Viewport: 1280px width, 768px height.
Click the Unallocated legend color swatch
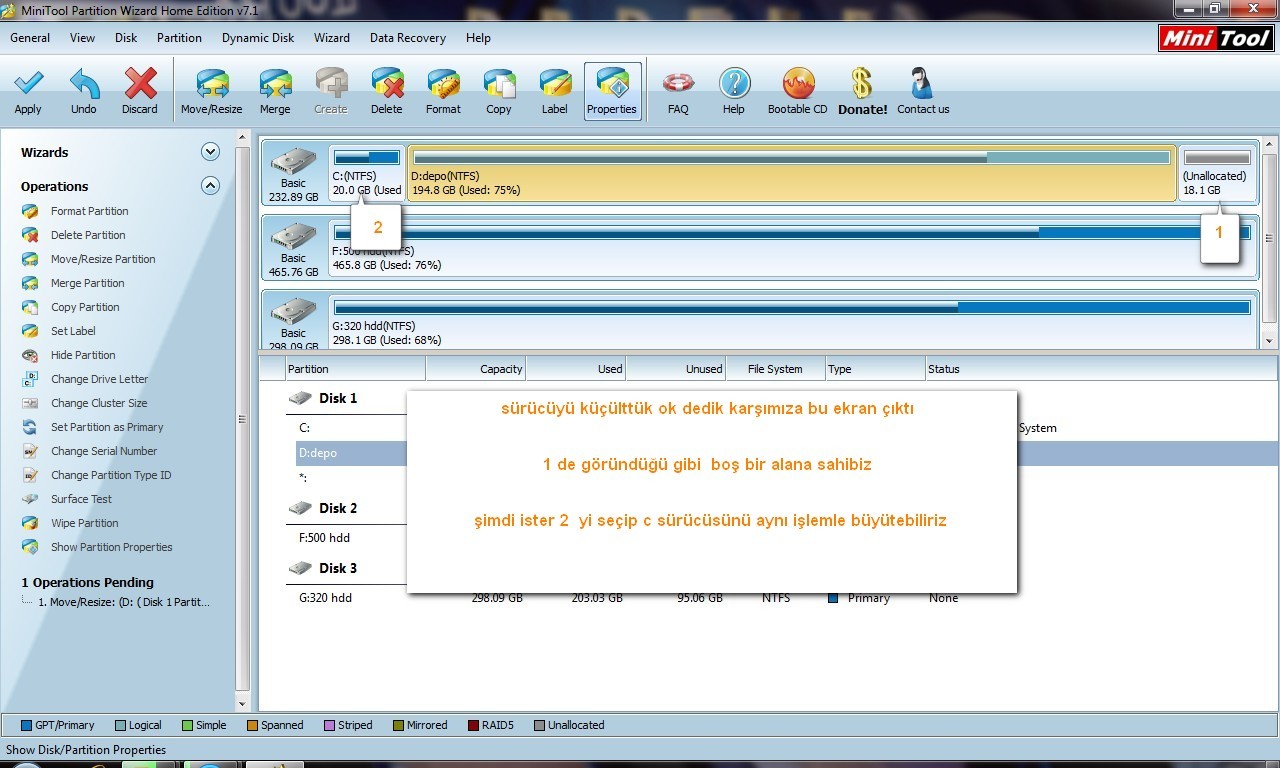coord(539,726)
